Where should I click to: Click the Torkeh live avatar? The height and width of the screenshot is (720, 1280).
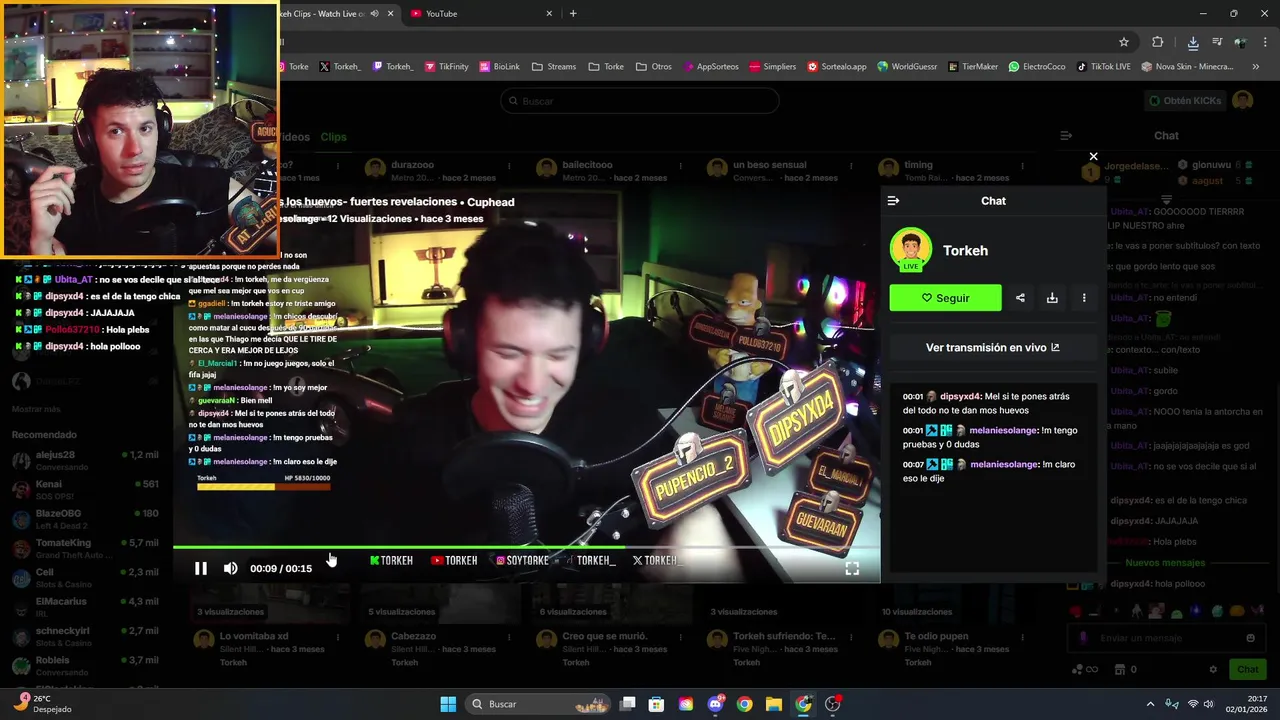911,250
